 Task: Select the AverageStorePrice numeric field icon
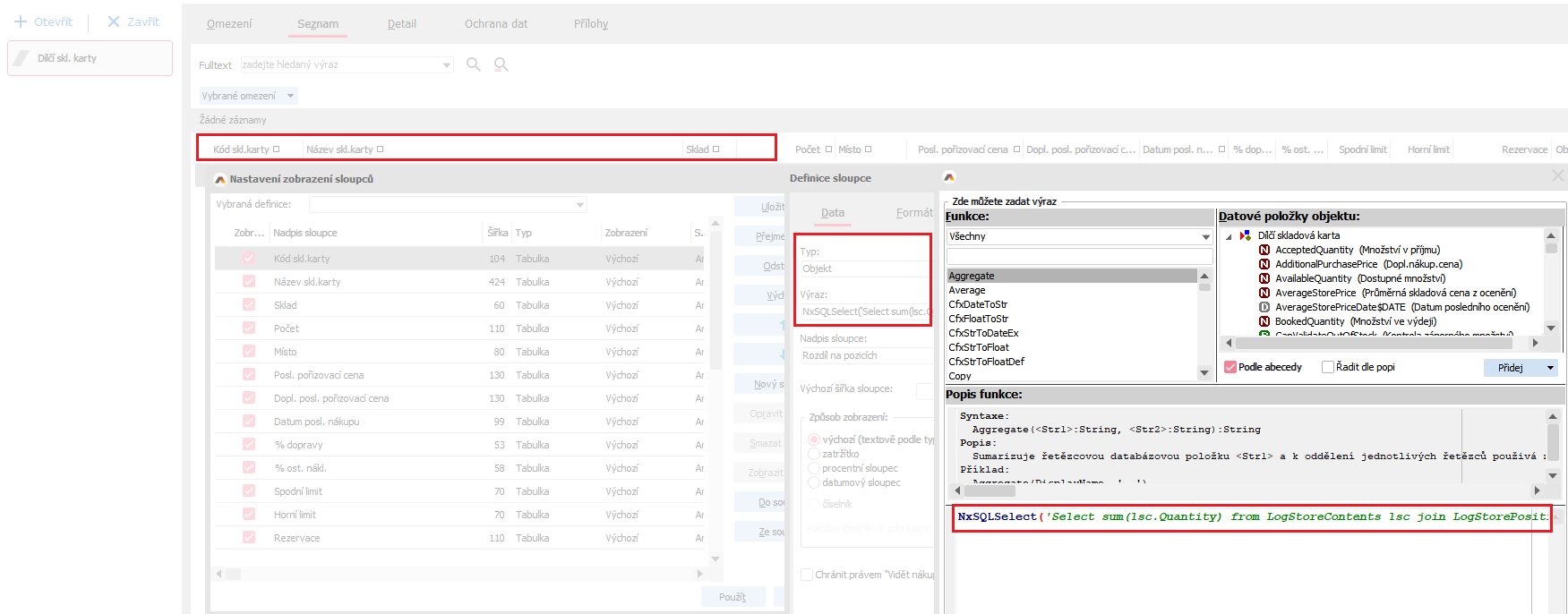click(x=1264, y=293)
